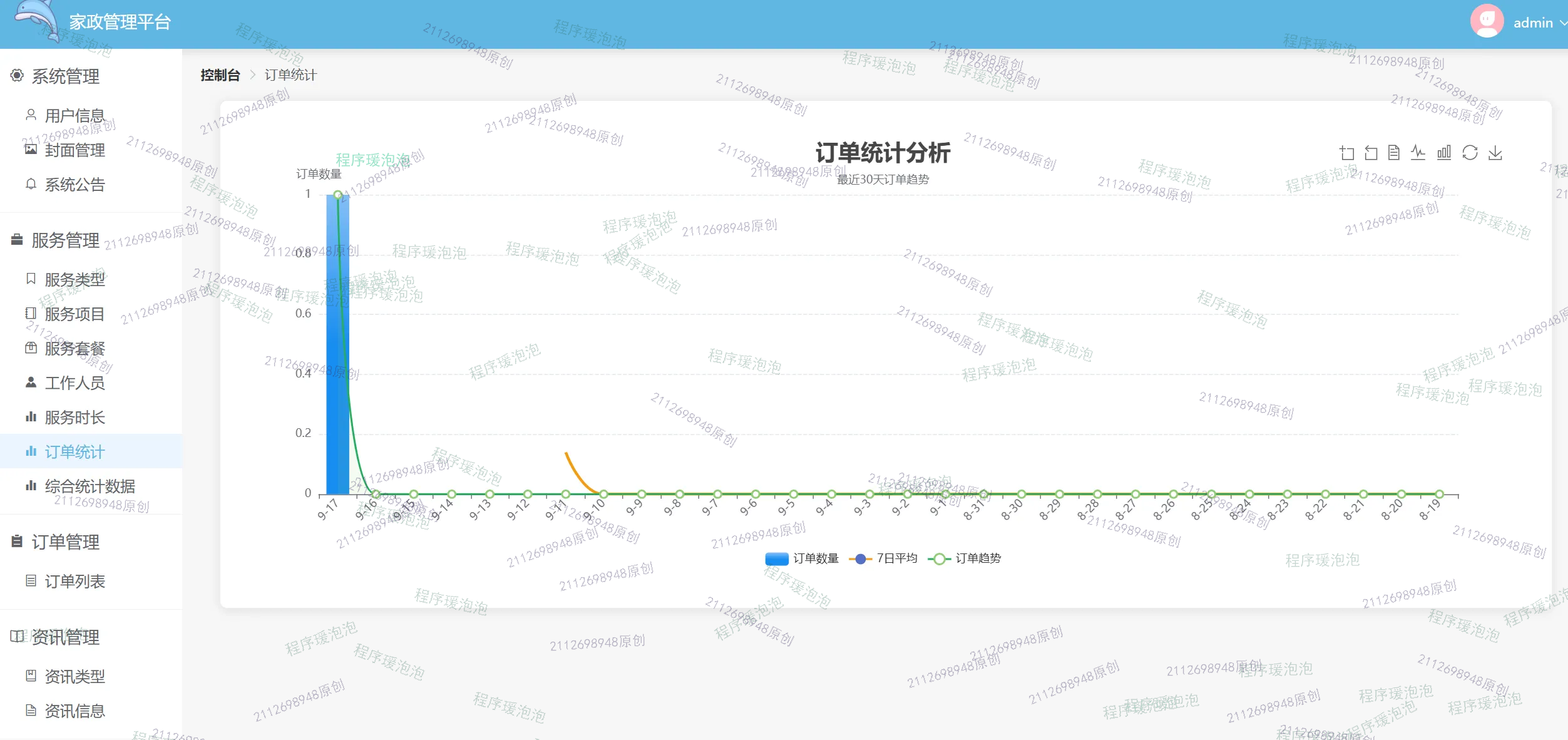This screenshot has height=740, width=1568.
Task: Toggle 订单趋势 series in chart legend
Action: pyautogui.click(x=965, y=558)
